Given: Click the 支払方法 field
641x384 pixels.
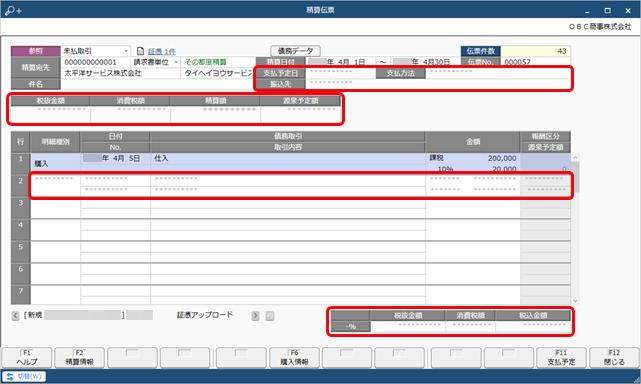Looking at the screenshot, I should click(x=498, y=73).
